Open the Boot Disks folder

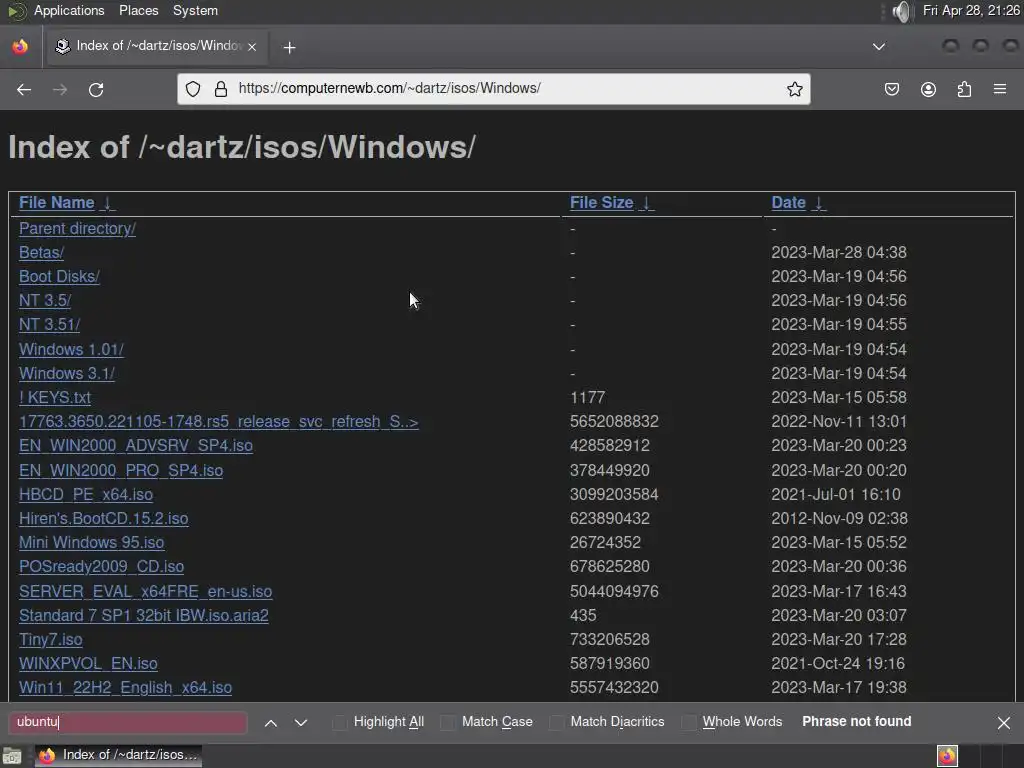click(x=59, y=276)
